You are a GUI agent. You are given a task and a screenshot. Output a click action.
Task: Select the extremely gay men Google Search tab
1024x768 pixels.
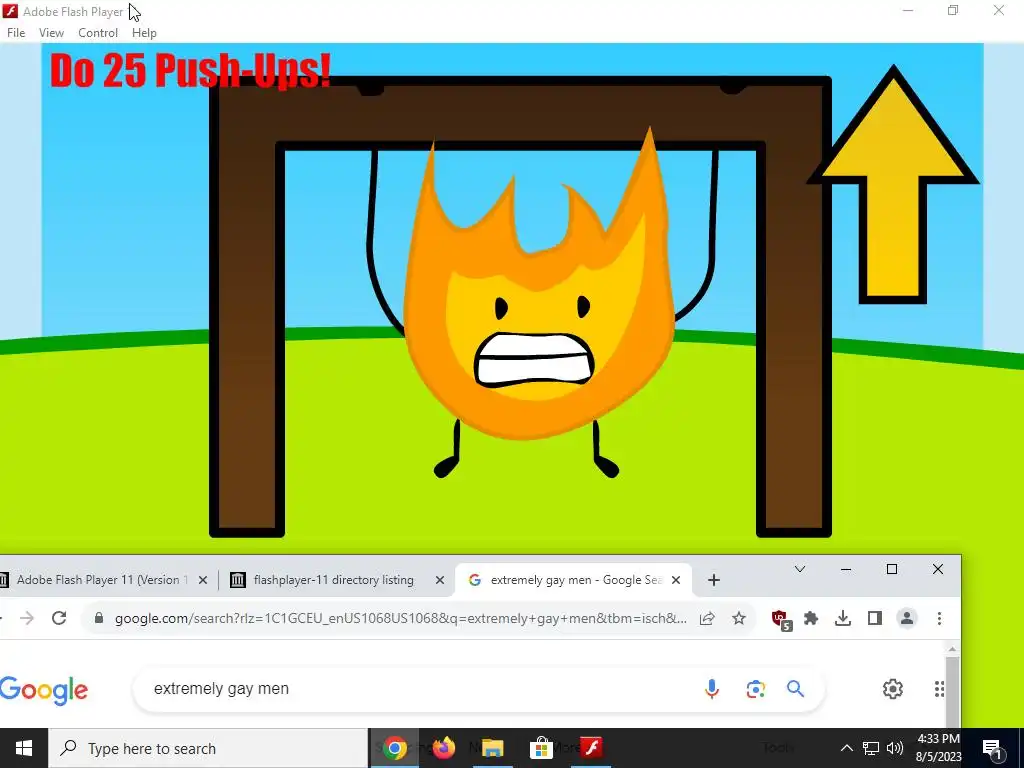click(x=575, y=580)
